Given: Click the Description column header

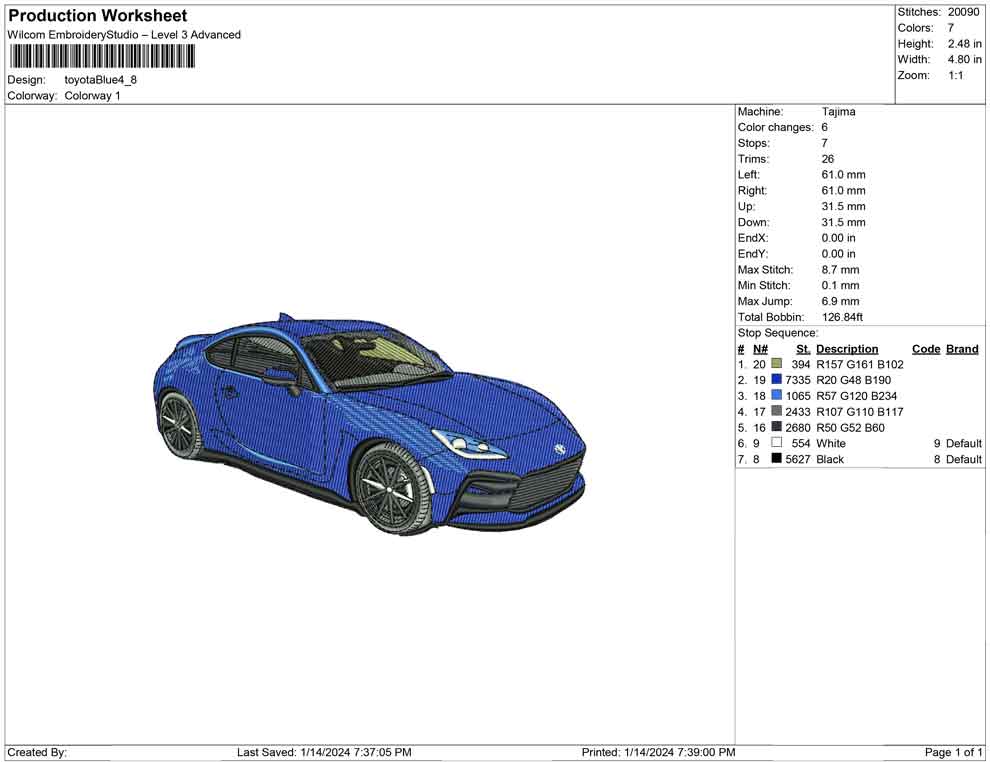Looking at the screenshot, I should coord(846,349).
